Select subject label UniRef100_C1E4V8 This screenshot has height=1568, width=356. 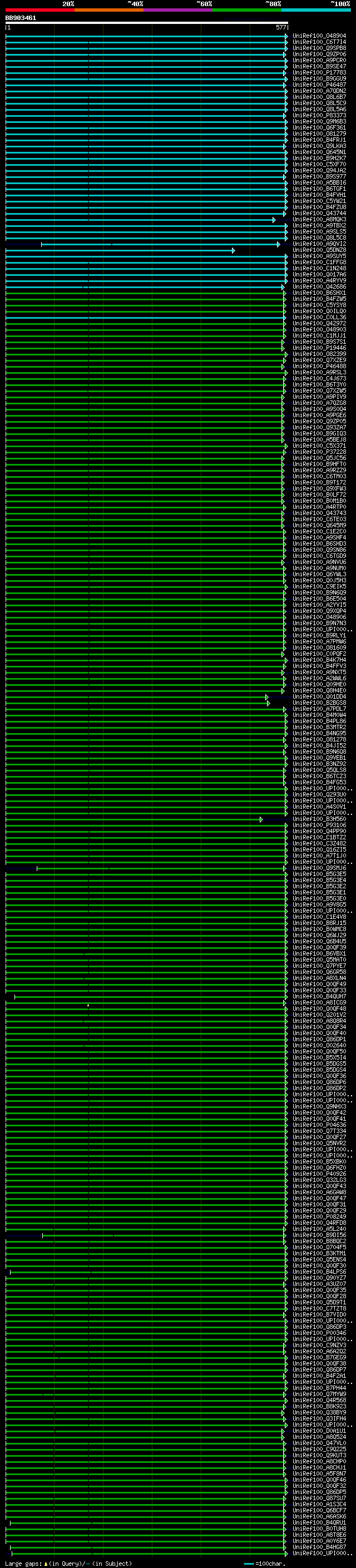coord(319,917)
